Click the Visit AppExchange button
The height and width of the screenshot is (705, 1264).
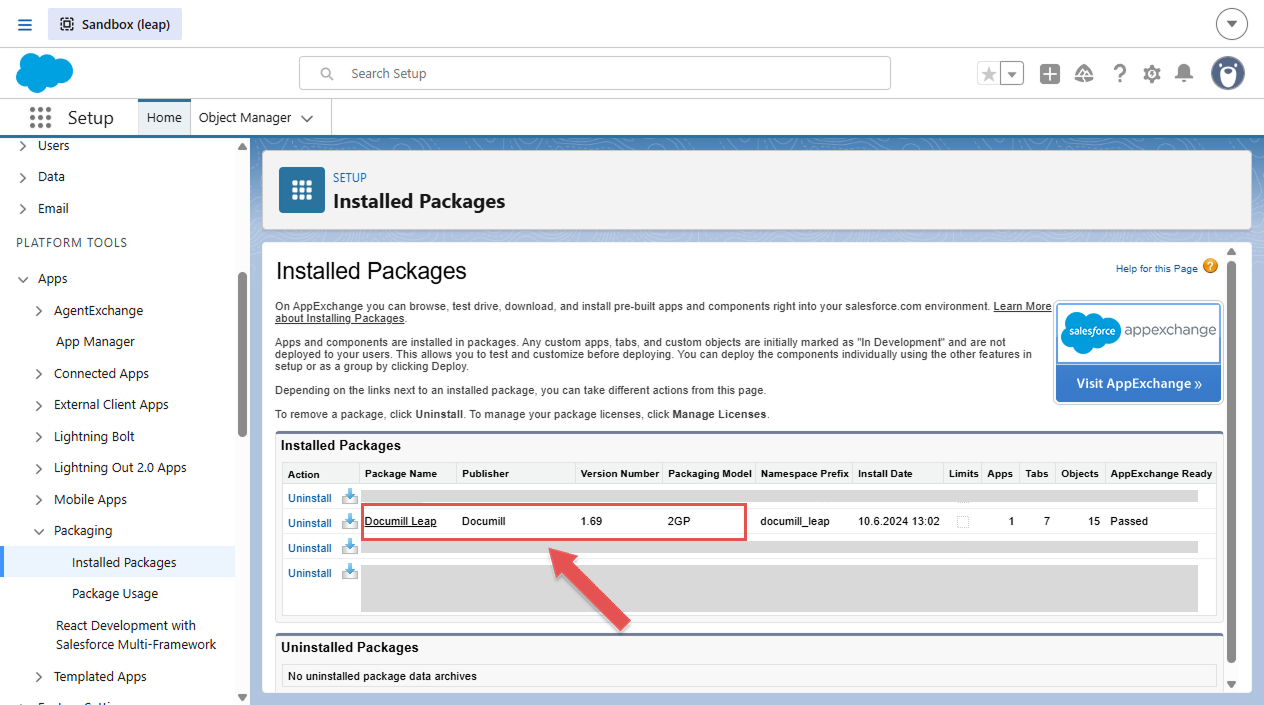click(x=1138, y=384)
